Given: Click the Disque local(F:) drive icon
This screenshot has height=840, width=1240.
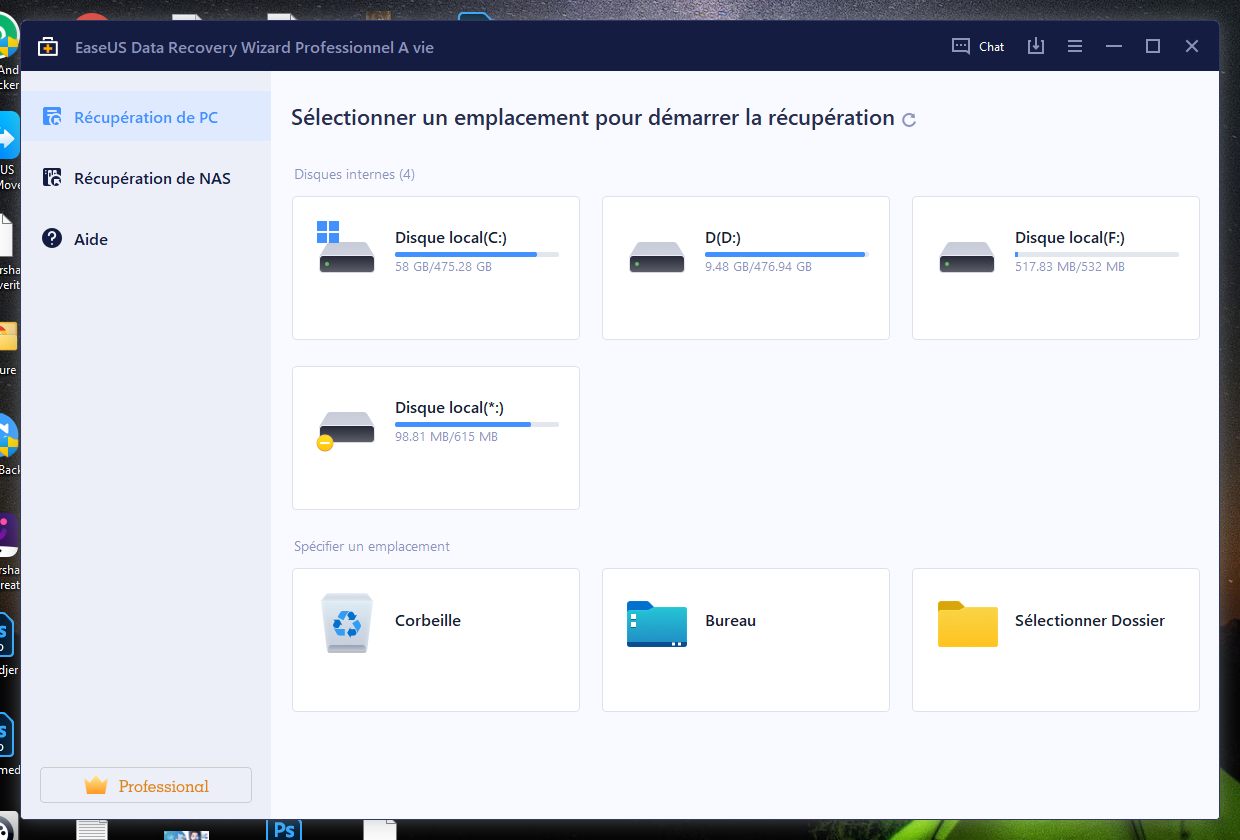Looking at the screenshot, I should 967,258.
